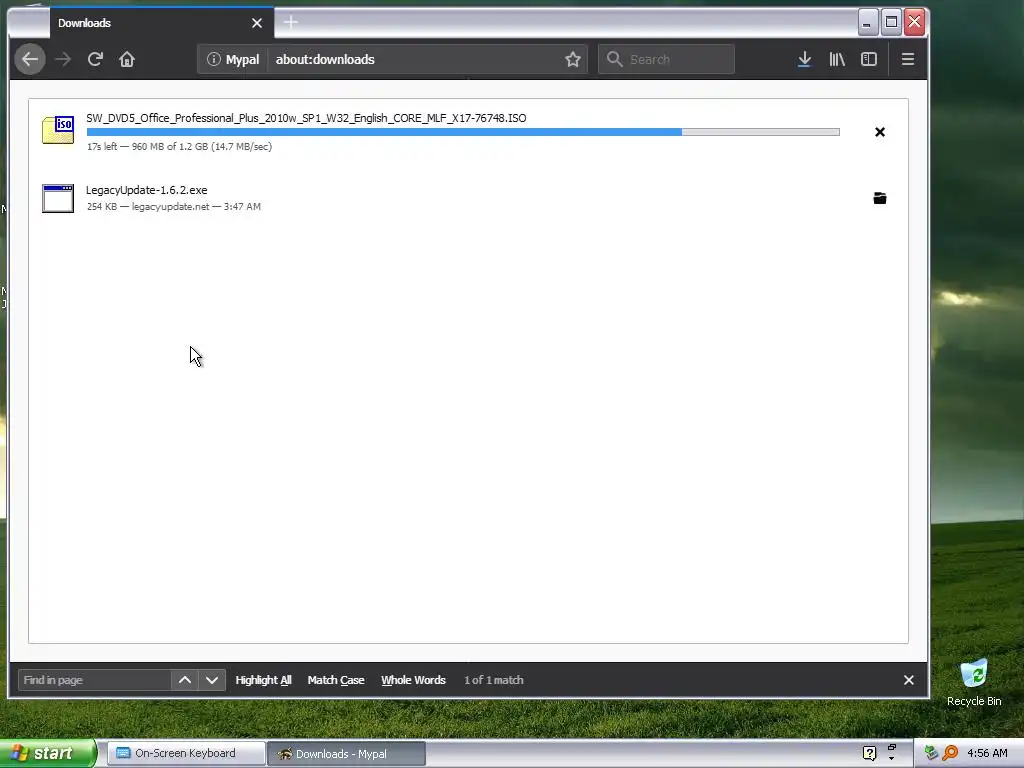Screen dimensions: 1024x768
Task: Cancel the Office ISO download
Action: 880,132
